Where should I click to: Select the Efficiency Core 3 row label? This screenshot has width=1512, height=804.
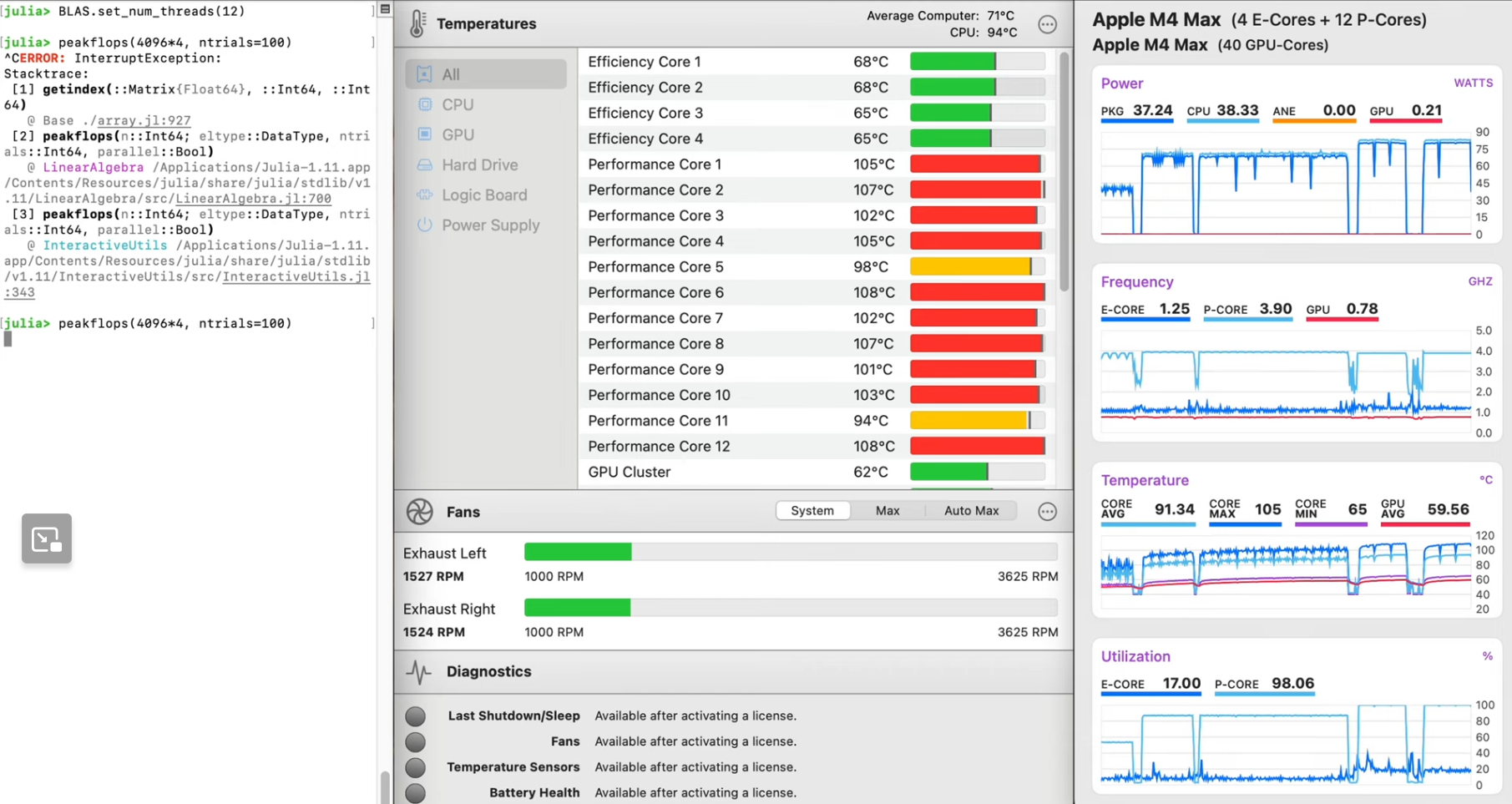[645, 114]
